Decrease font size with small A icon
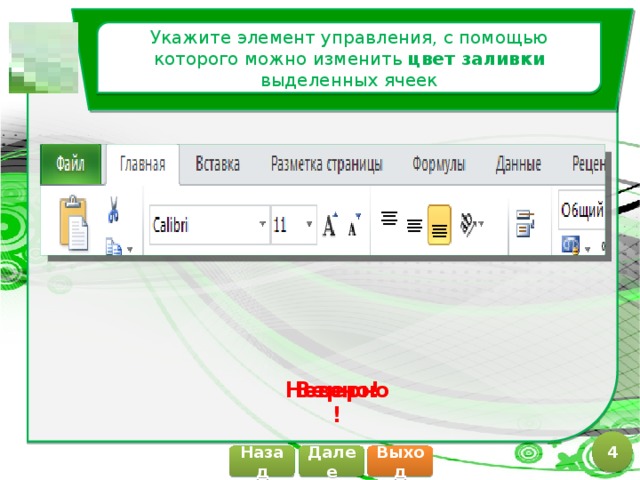This screenshot has height=480, width=640. pos(353,224)
